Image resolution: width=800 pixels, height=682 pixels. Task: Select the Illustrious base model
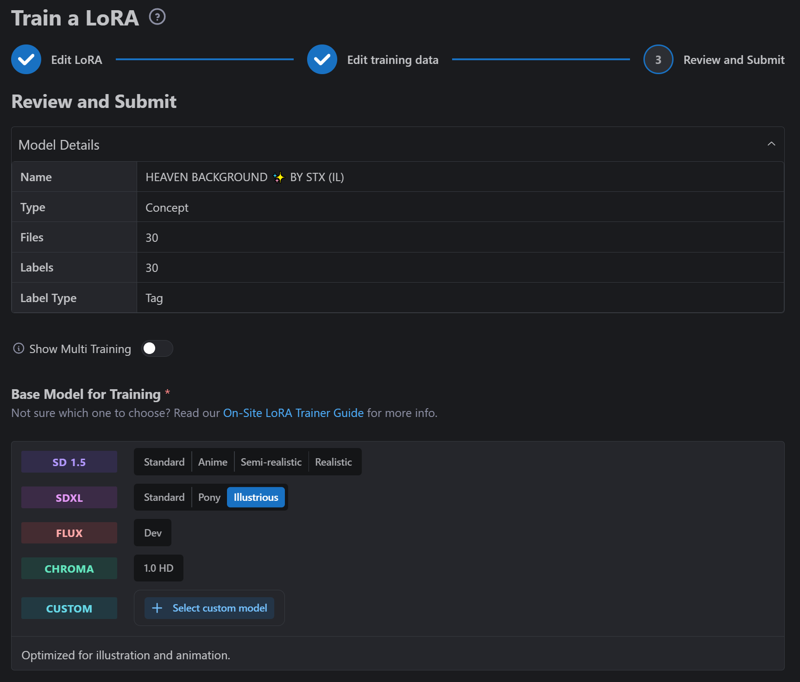coord(255,497)
